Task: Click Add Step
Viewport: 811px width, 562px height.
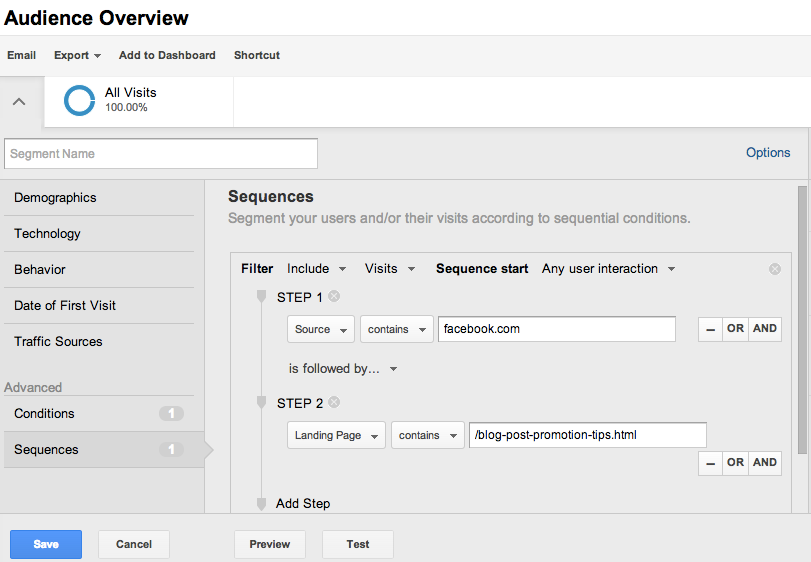Action: 303,504
